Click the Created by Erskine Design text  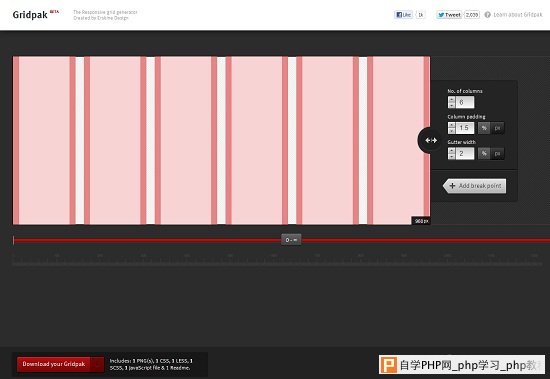pyautogui.click(x=101, y=18)
